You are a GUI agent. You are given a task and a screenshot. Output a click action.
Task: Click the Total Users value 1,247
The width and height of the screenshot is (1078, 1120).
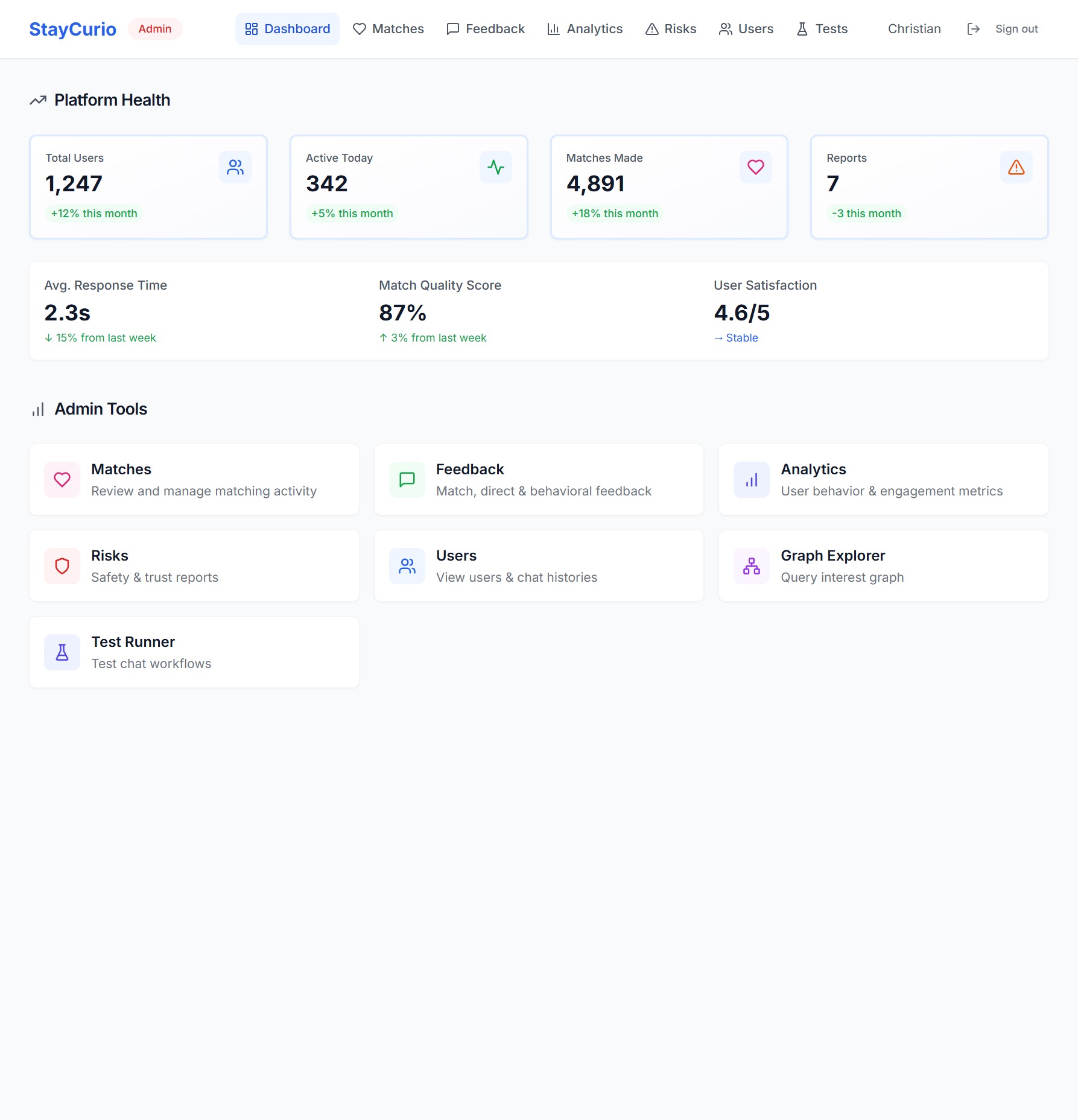coord(74,183)
